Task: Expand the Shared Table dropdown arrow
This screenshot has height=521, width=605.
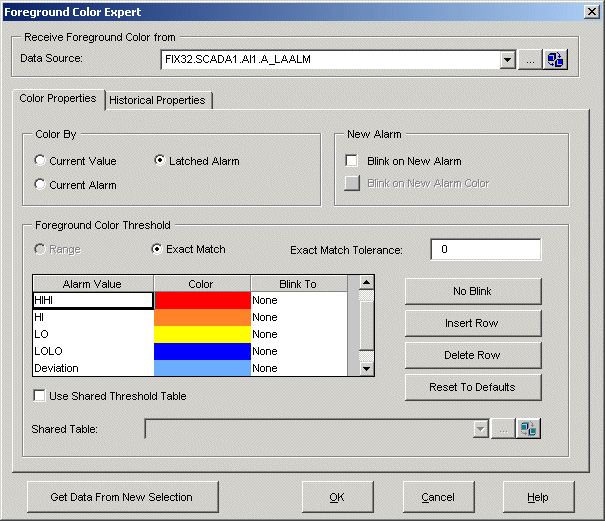Action: (481, 429)
